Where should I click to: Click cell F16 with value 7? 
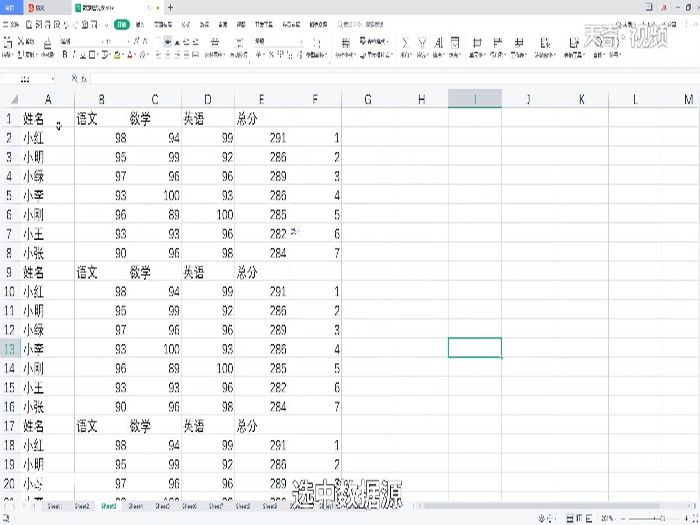click(x=315, y=406)
